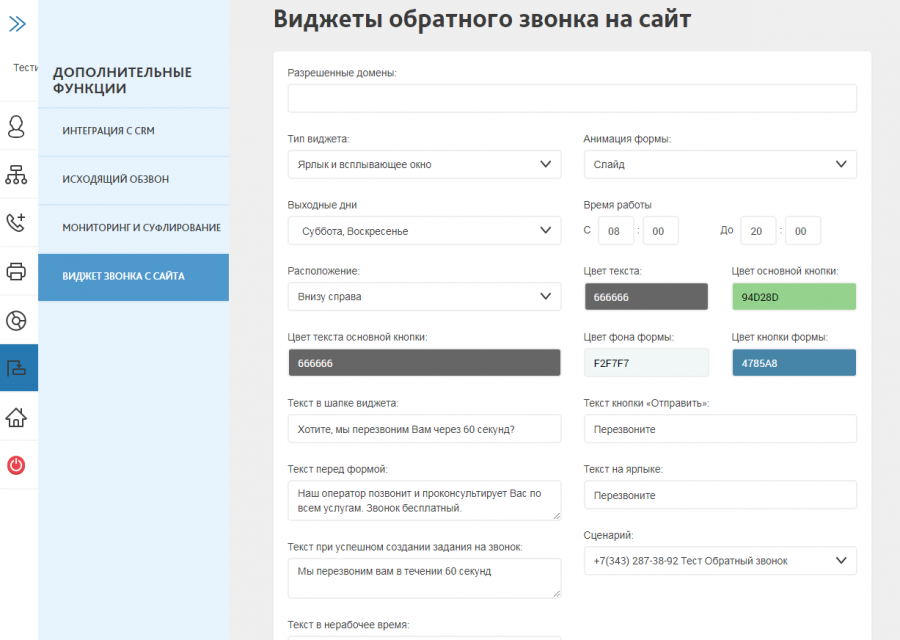Select 'Исходящий обзвон' menu item
Viewport: 900px width, 640px height.
tap(133, 179)
